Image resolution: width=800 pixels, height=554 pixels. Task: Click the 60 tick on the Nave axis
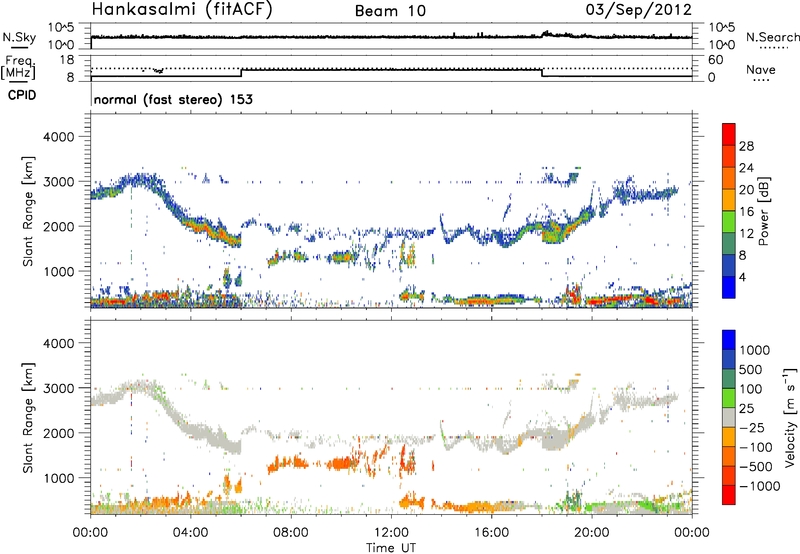(x=715, y=60)
